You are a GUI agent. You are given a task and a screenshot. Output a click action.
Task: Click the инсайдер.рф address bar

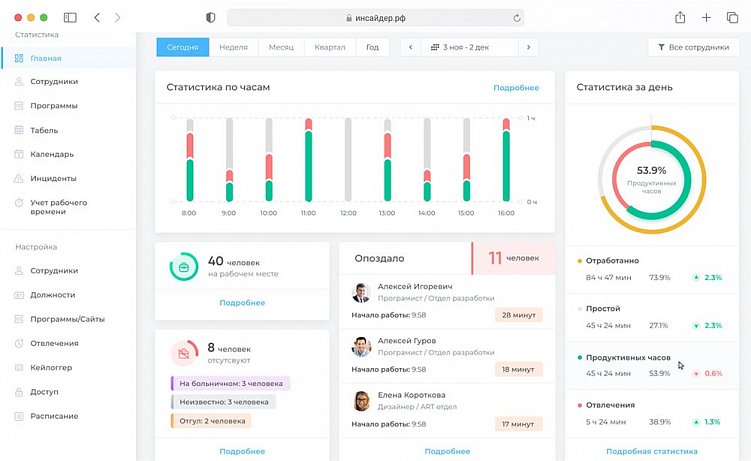point(375,18)
